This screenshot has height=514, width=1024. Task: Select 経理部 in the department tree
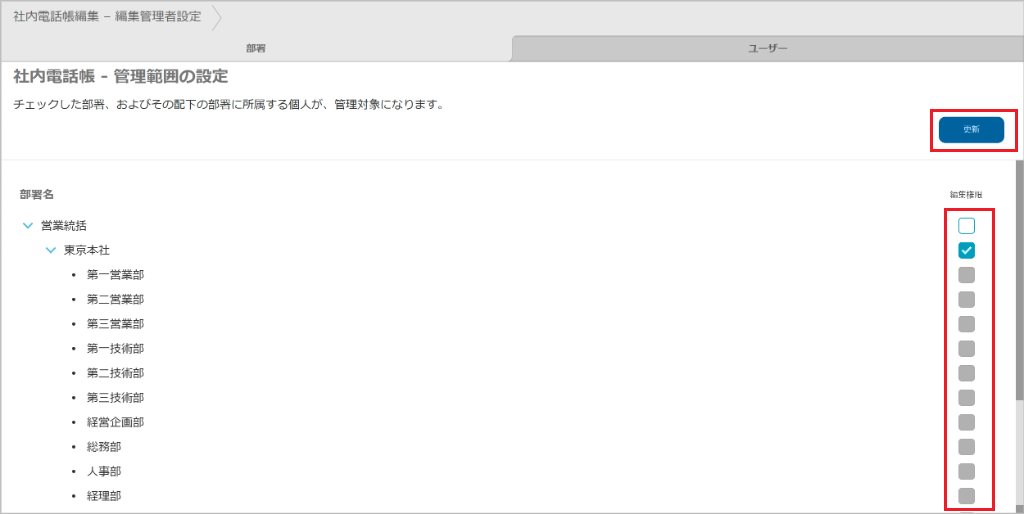tap(104, 496)
